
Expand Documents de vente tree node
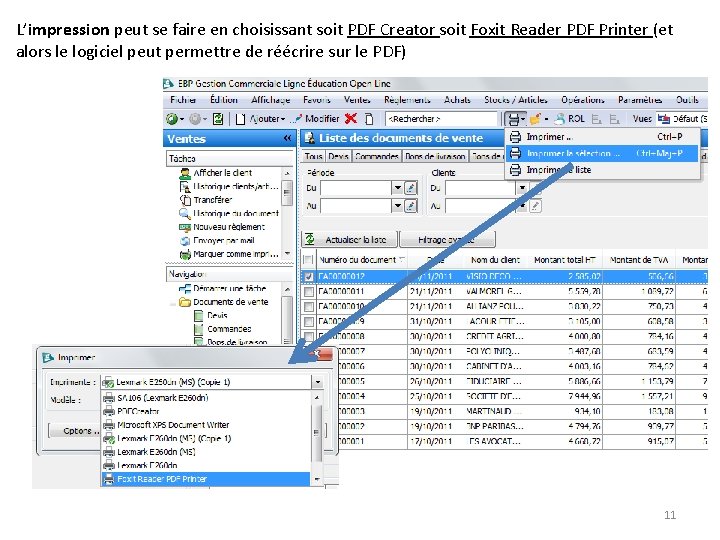point(173,303)
